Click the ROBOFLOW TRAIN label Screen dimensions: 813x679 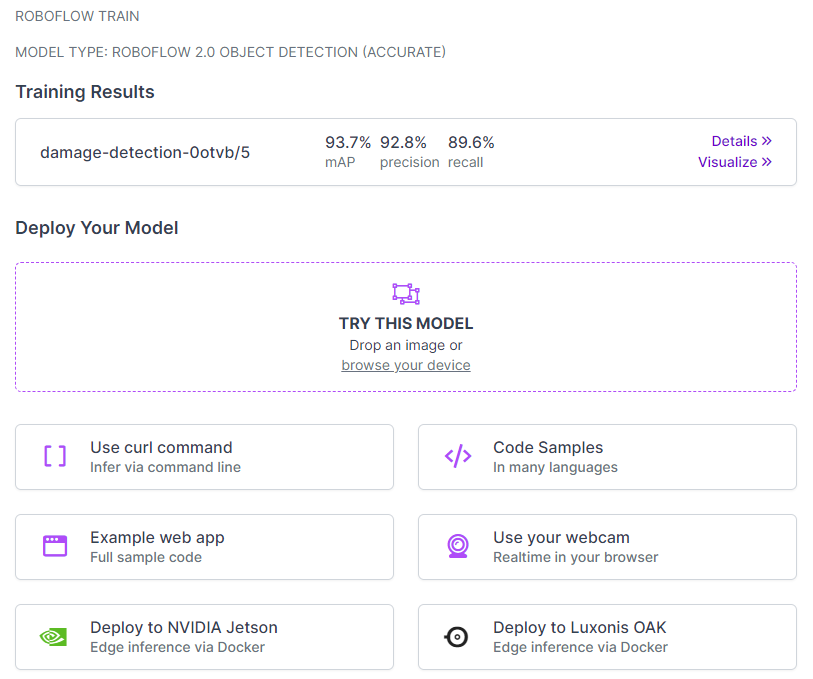coord(77,16)
